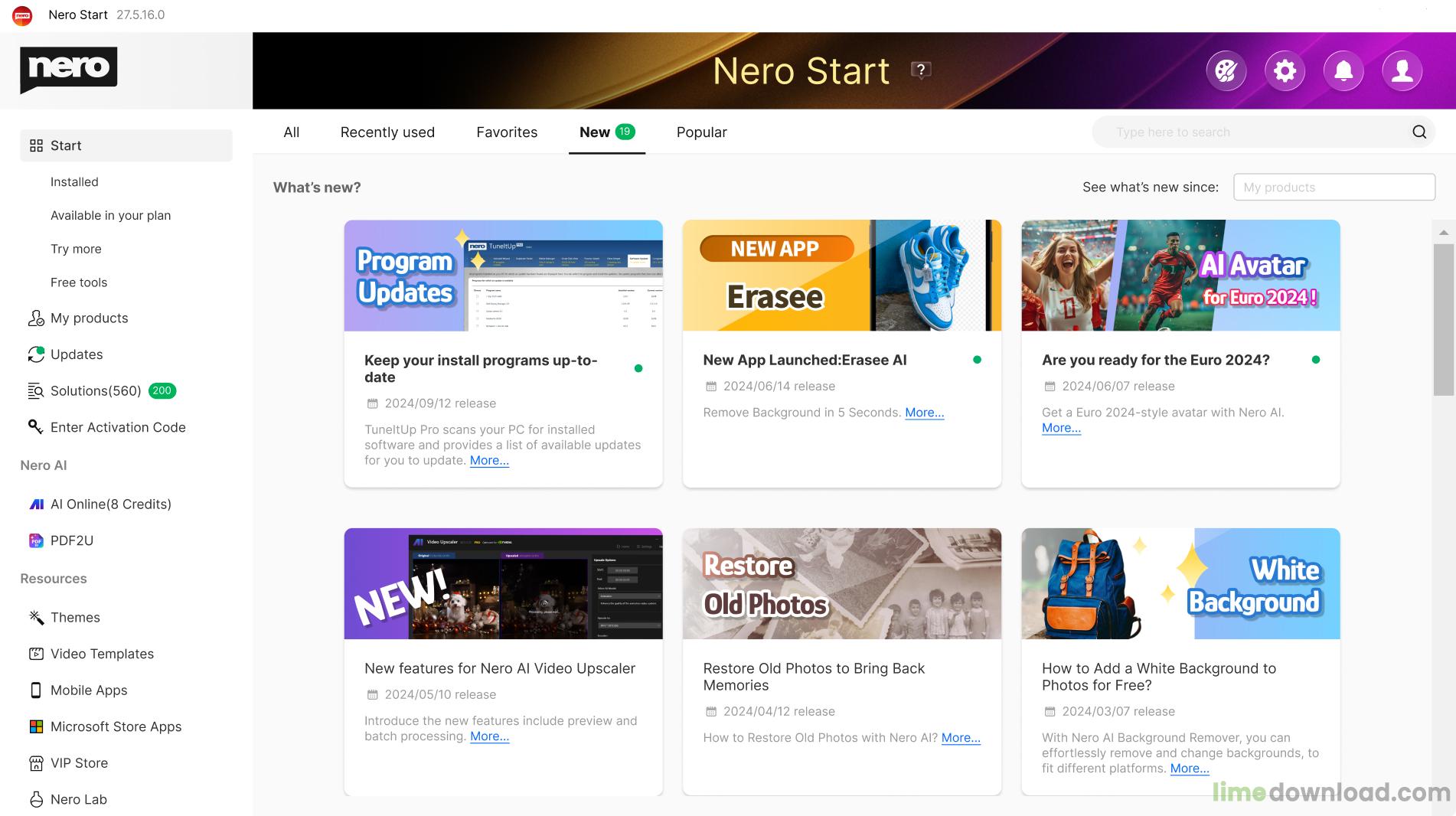
Task: Click 'New features for Nero AI Video Upscaler'
Action: click(x=500, y=669)
